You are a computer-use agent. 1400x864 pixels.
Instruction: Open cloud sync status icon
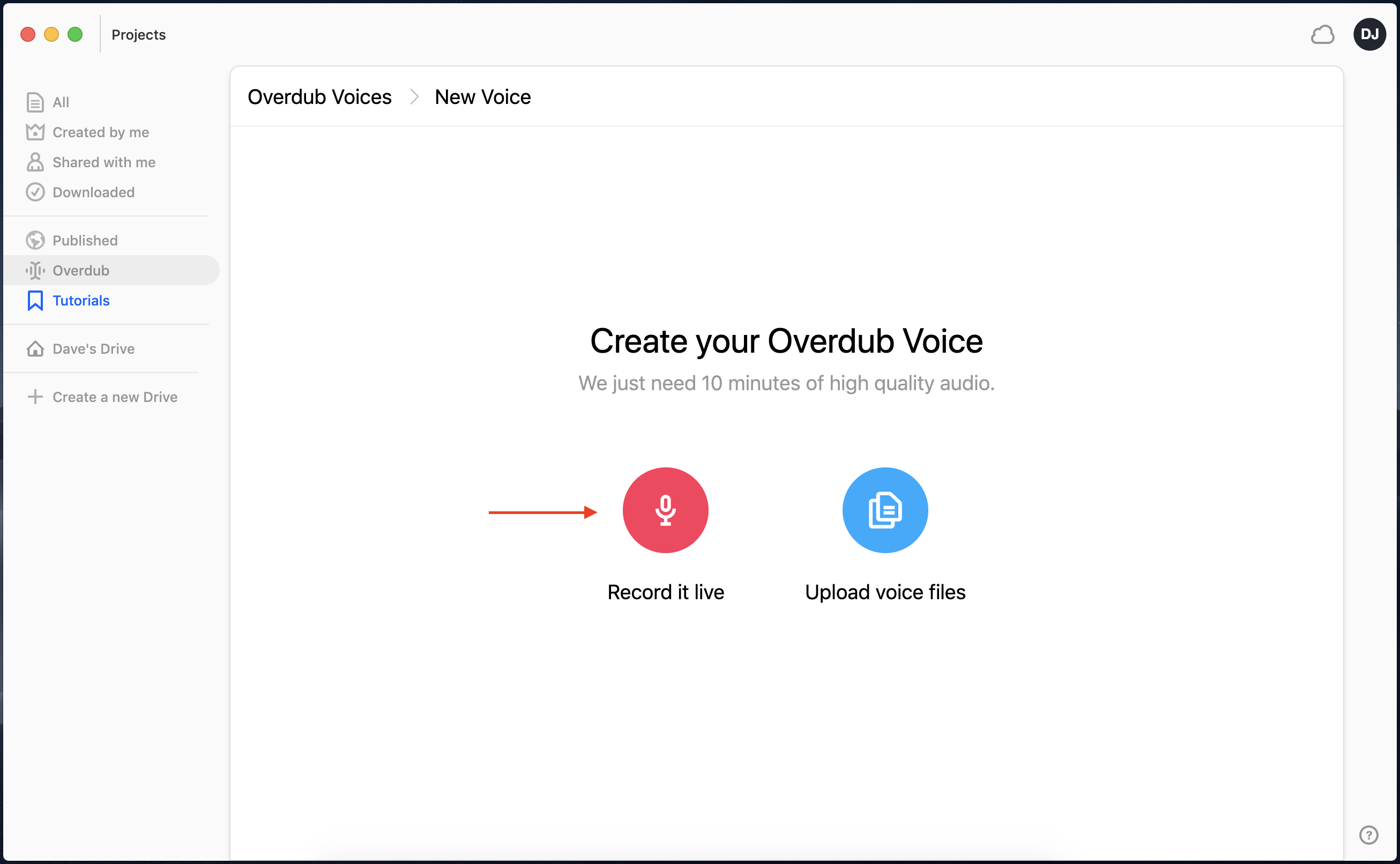(1322, 34)
